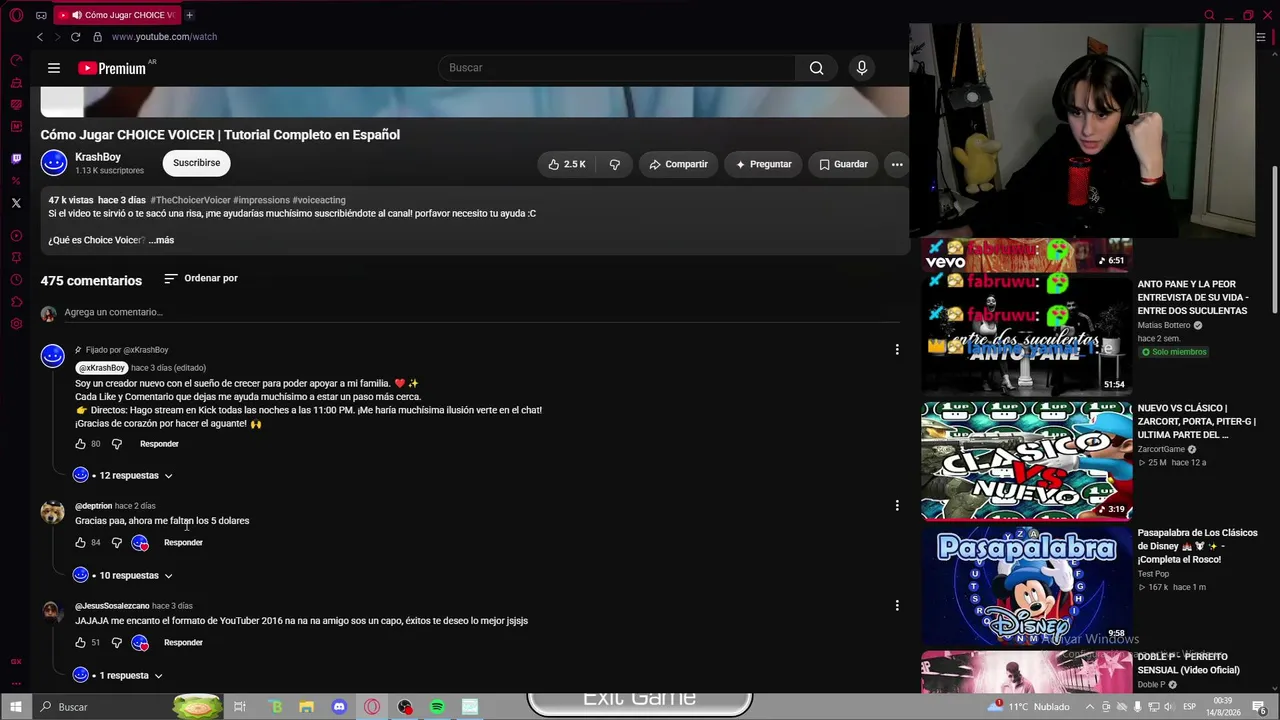Screen dimensions: 1280x720
Task: Open options menu for pinned xKrashBoy comment
Action: tap(897, 350)
